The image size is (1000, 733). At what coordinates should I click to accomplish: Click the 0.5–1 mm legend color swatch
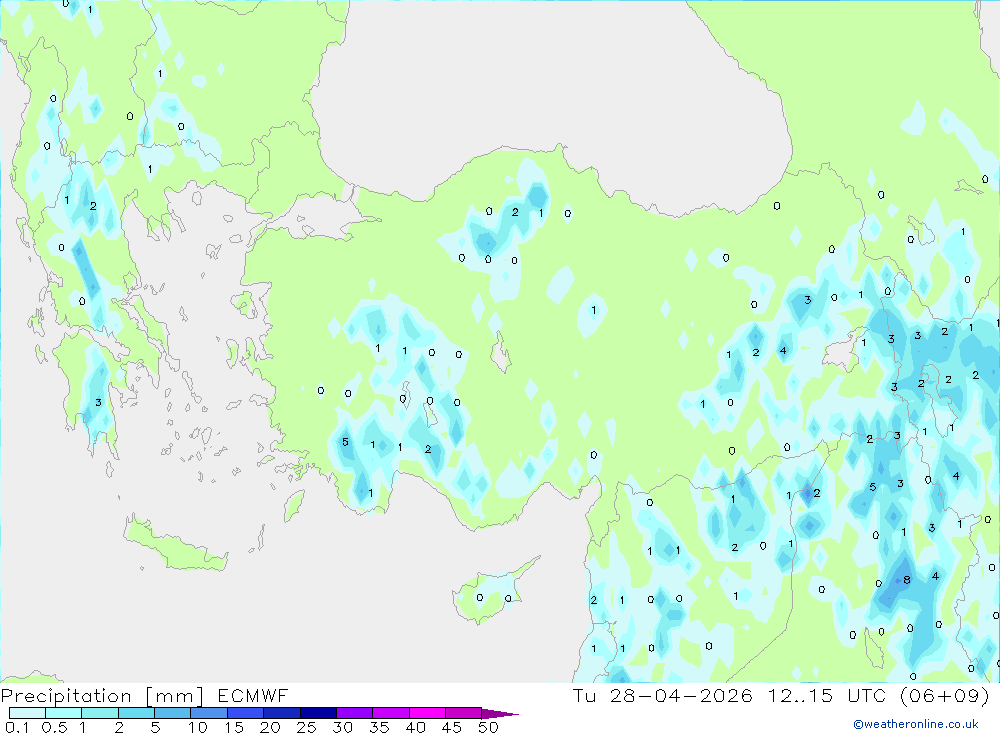tap(63, 713)
